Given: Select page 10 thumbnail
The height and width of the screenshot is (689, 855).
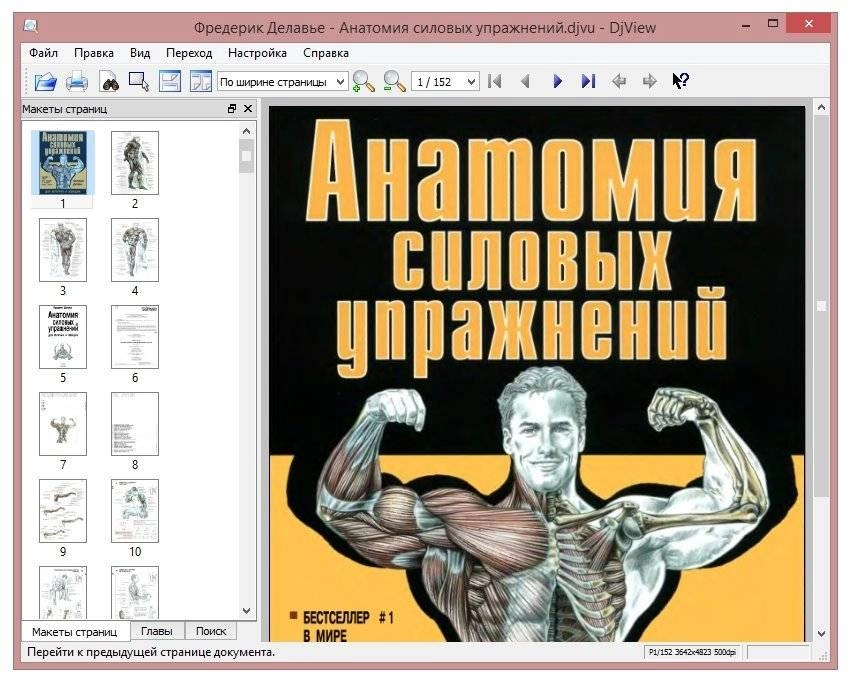Looking at the screenshot, I should (x=135, y=511).
